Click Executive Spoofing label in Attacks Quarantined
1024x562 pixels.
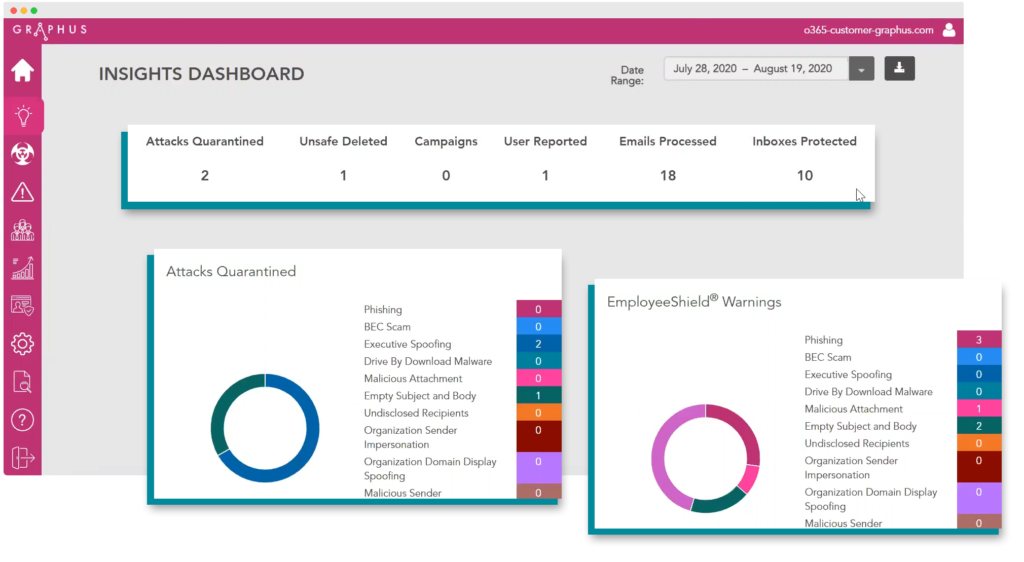point(408,344)
